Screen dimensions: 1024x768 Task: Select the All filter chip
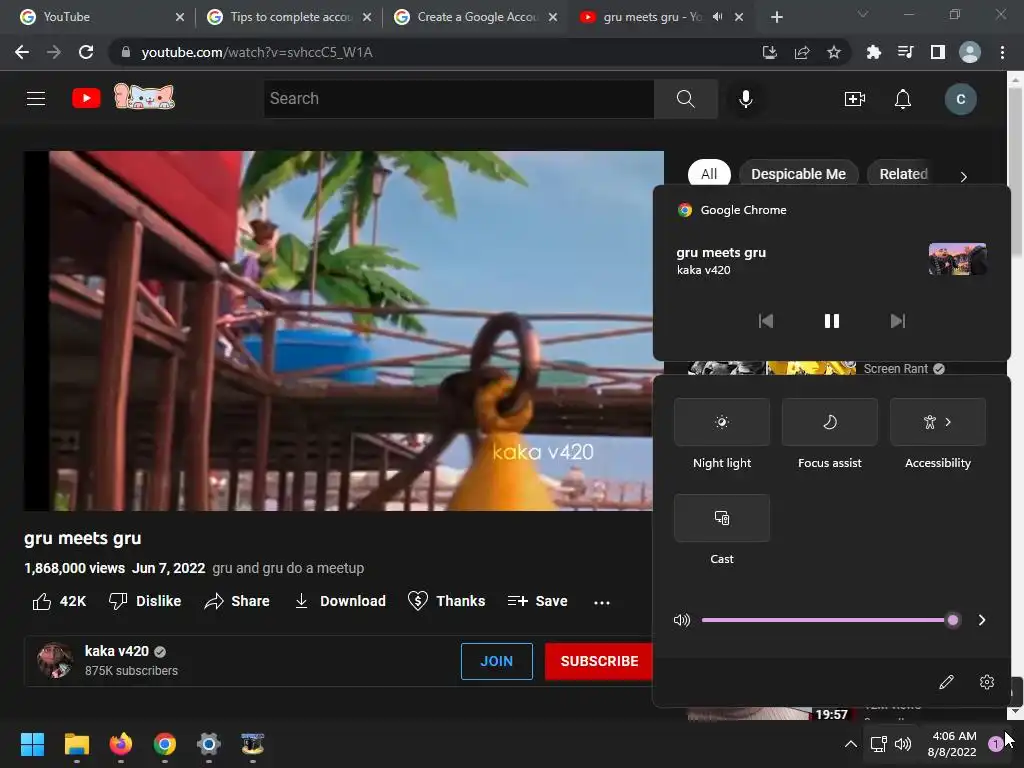pos(709,174)
